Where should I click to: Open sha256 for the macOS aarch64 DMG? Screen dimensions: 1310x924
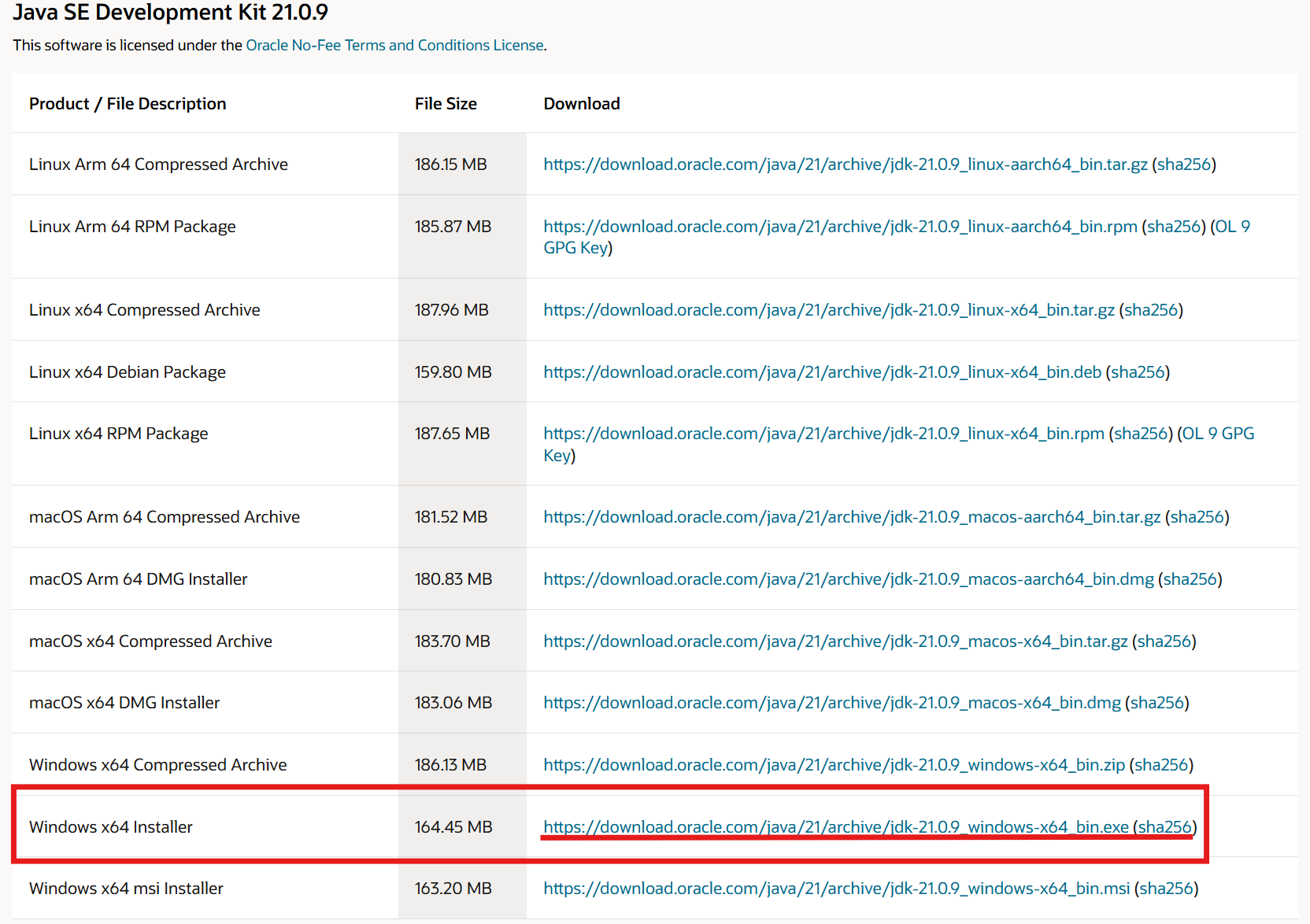point(1190,579)
